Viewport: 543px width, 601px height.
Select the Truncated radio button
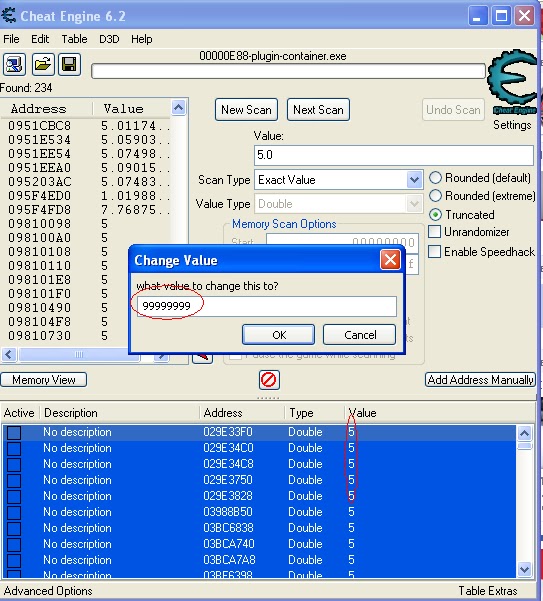click(435, 215)
